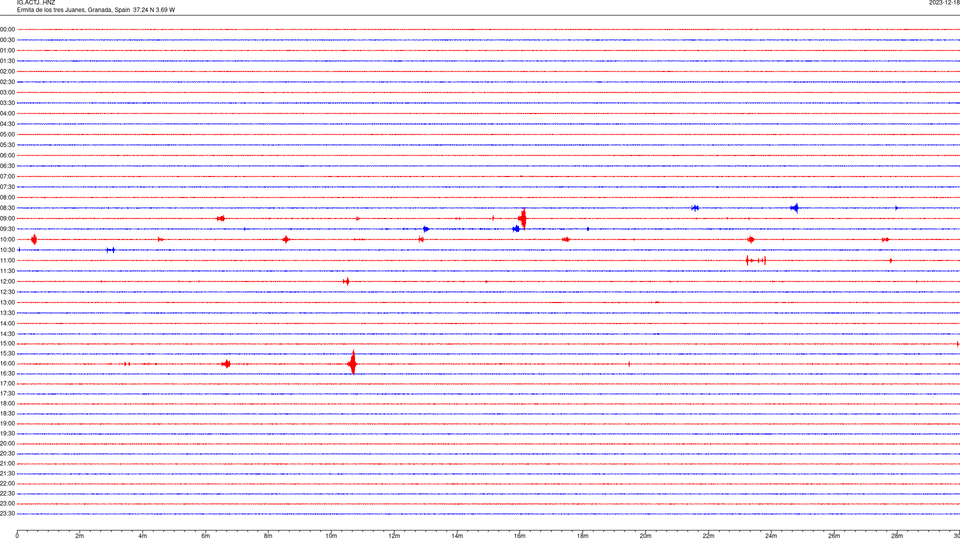Click the 26m tick label on time axis
960x540 pixels.
coord(834,536)
